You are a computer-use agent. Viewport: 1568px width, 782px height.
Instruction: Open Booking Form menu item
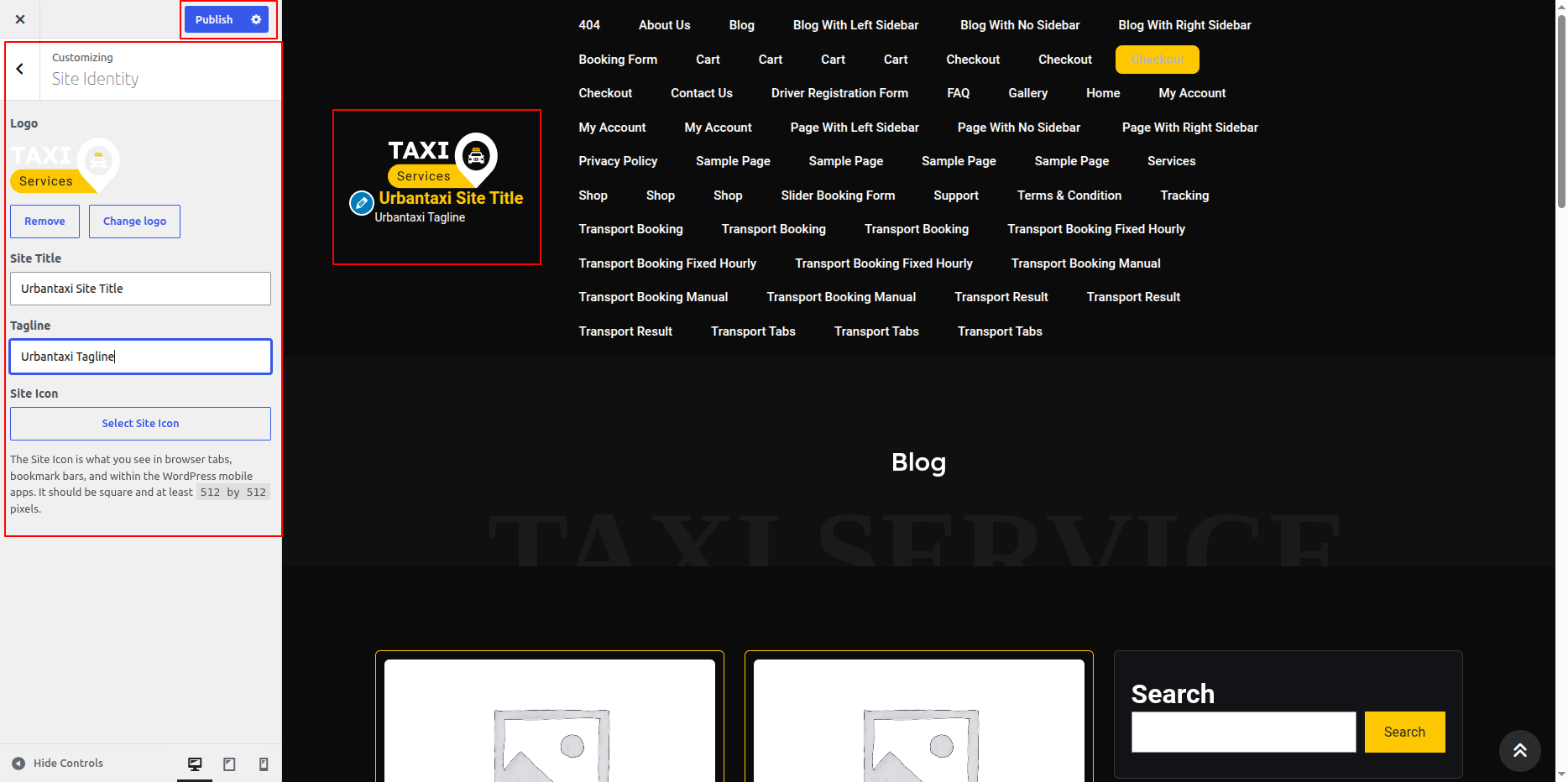[618, 60]
